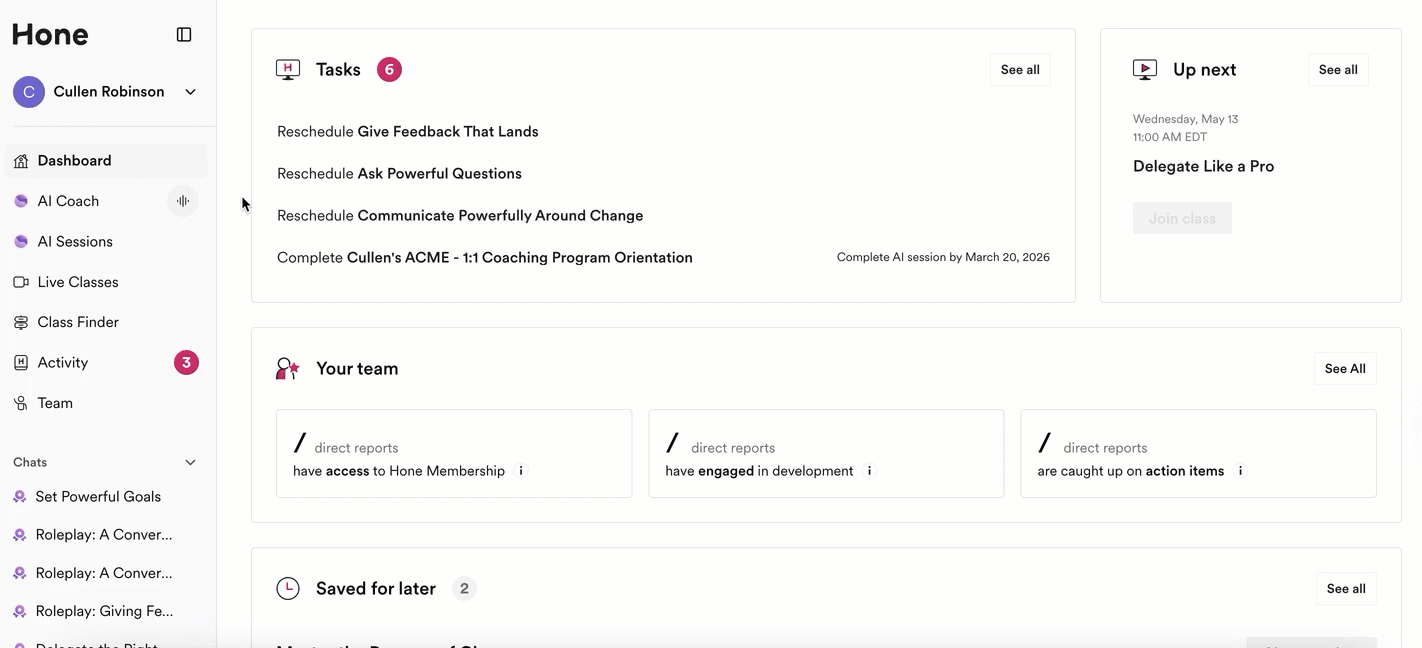Screen dimensions: 1422x648
Task: Click See All in Your team
Action: [1345, 369]
